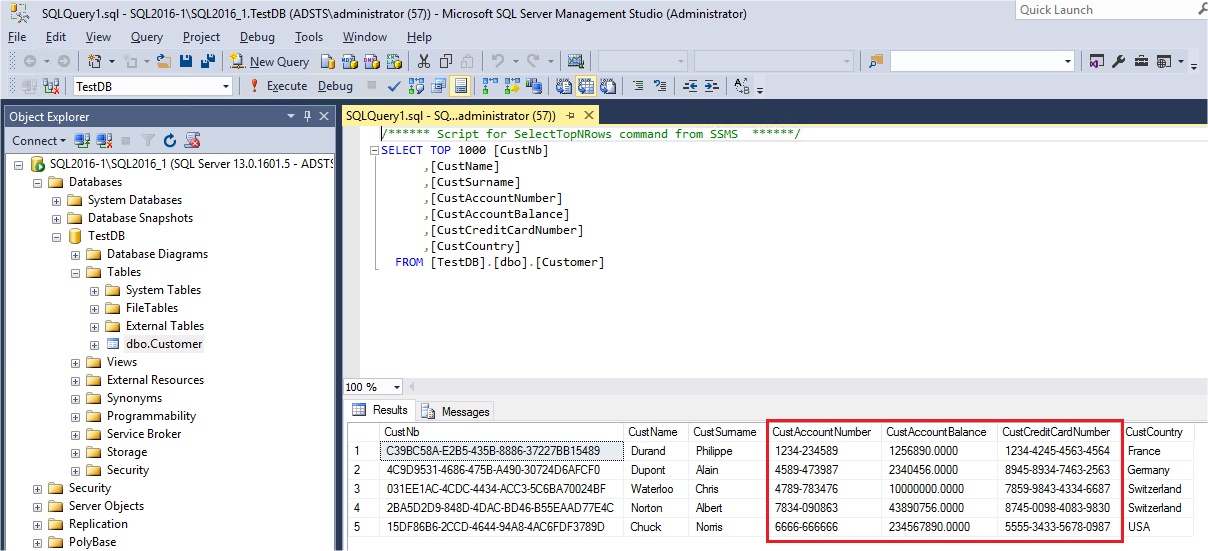This screenshot has width=1208, height=551.
Task: Expand the System Databases node
Action: click(57, 200)
